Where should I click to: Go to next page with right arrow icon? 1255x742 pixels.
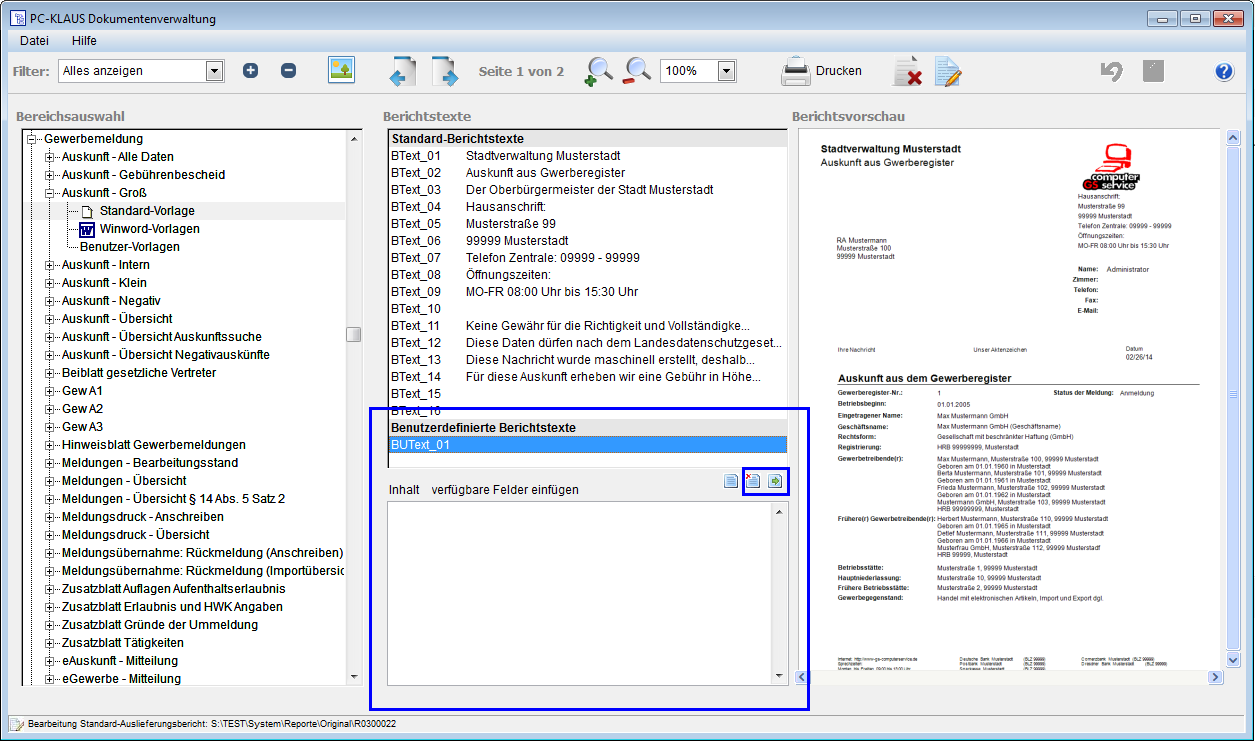click(x=445, y=71)
